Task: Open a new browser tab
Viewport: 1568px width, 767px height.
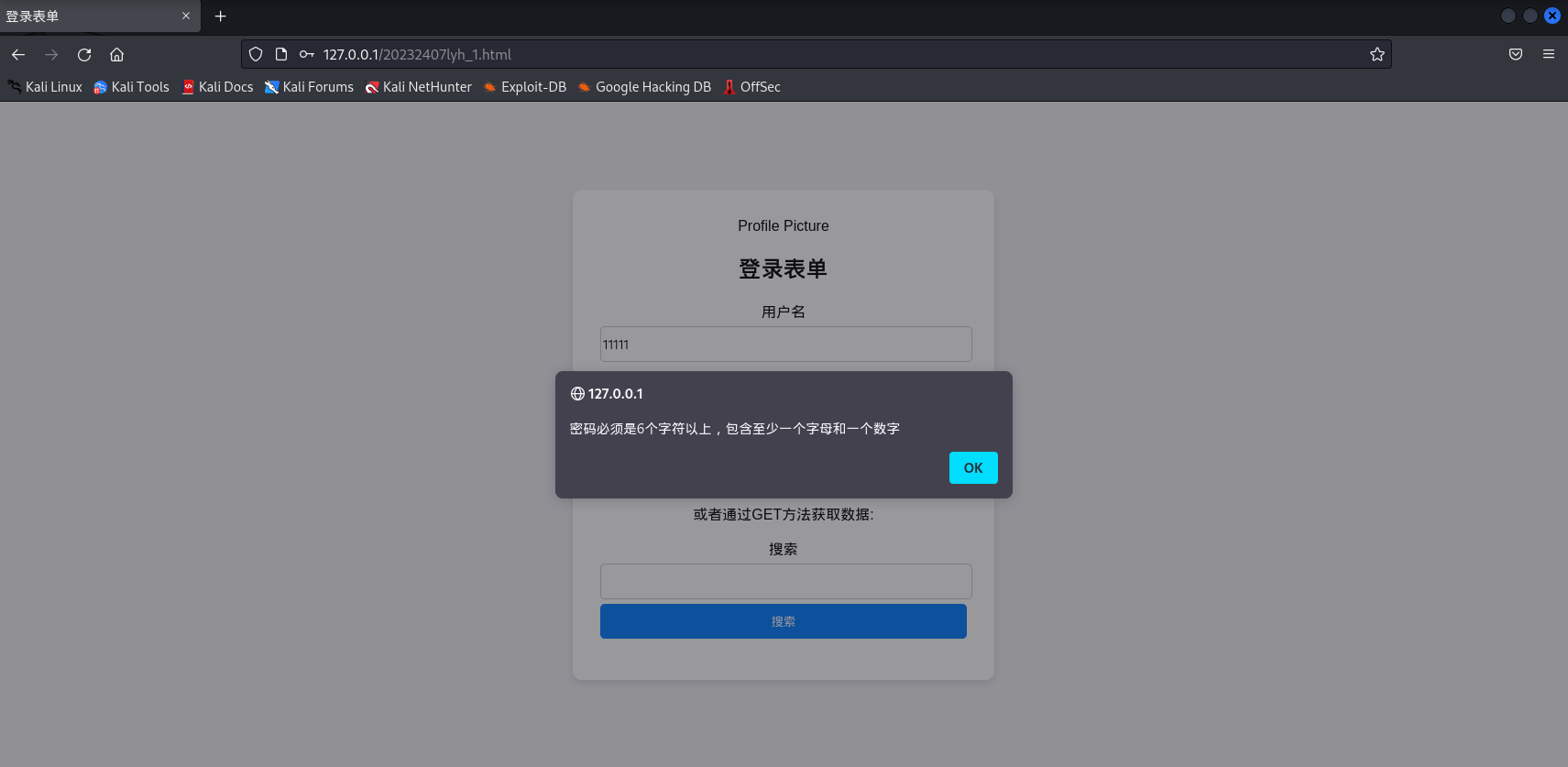Action: tap(220, 16)
